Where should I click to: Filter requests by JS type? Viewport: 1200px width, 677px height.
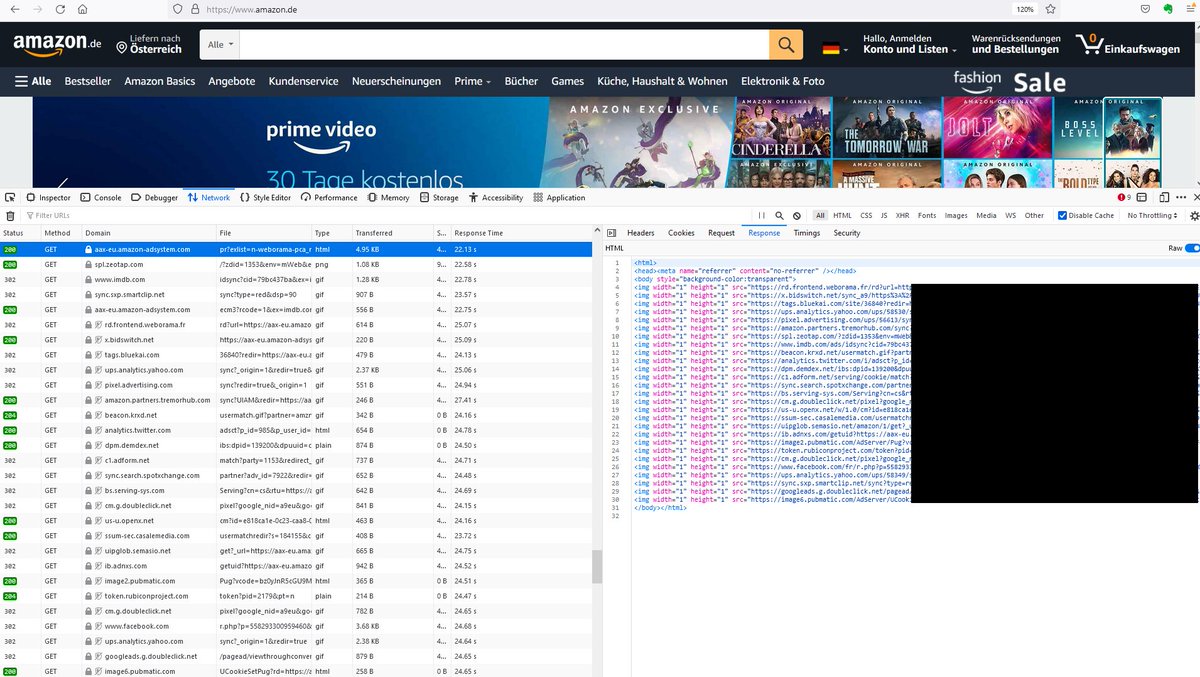point(884,215)
